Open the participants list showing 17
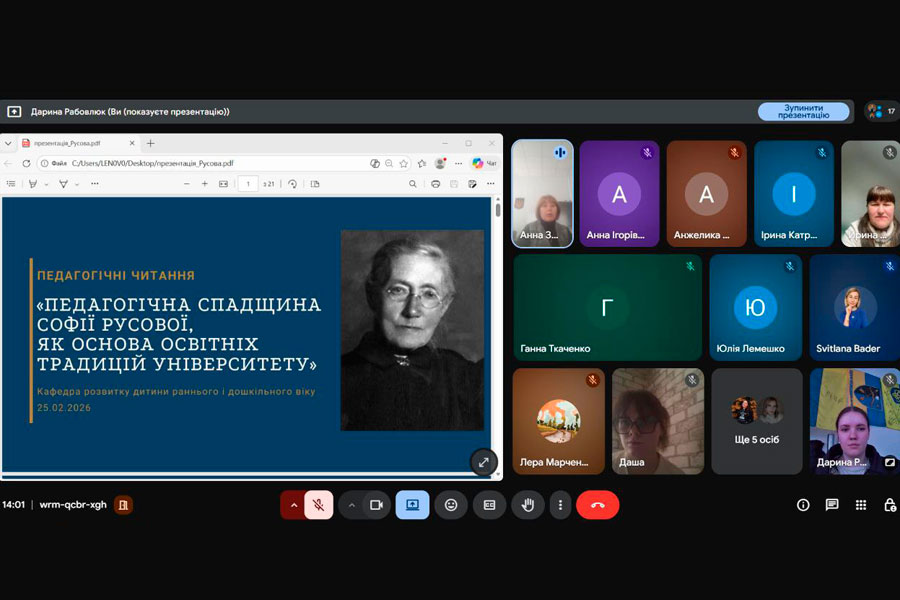900x600 pixels. [882, 111]
